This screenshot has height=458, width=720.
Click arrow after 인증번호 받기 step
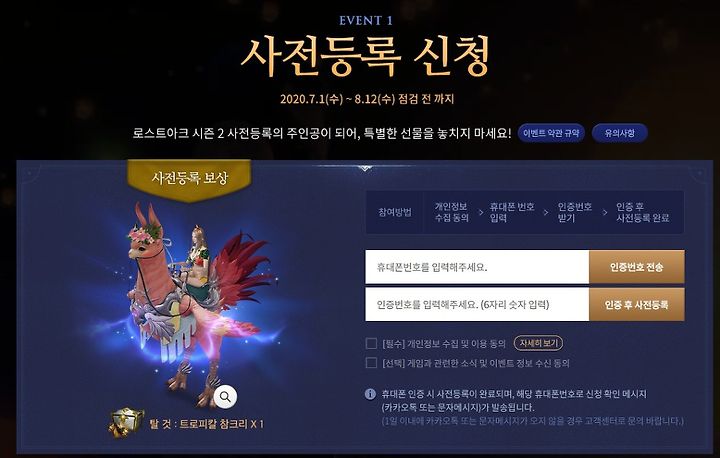[x=605, y=213]
